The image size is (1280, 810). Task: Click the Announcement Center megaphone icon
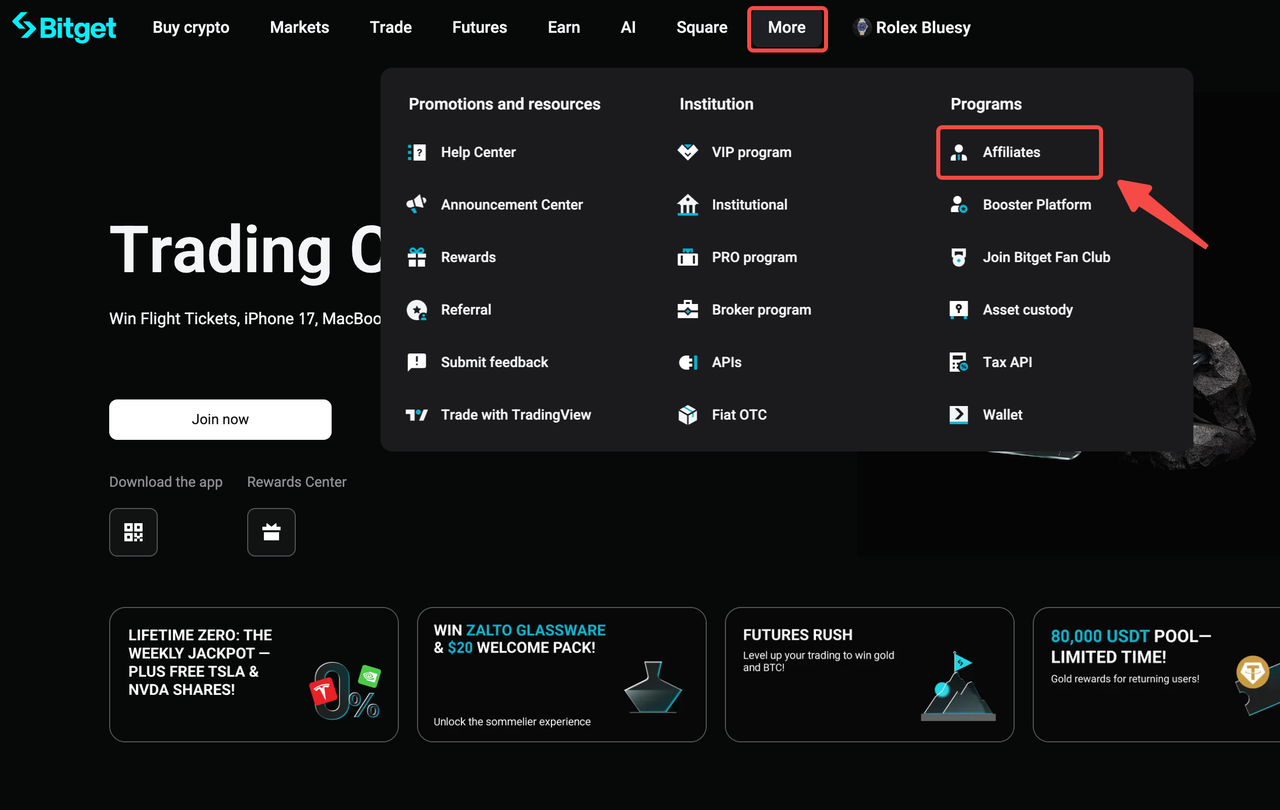pos(417,204)
